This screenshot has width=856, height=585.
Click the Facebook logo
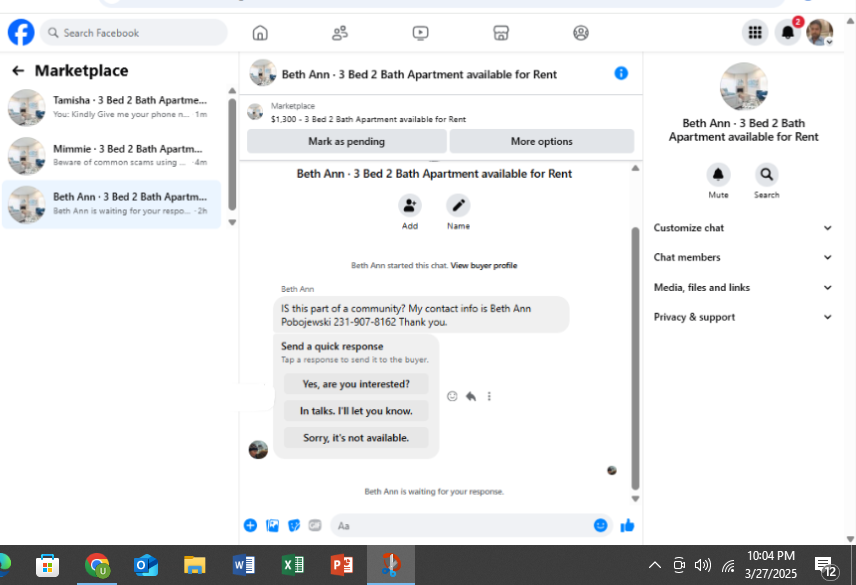pyautogui.click(x=21, y=33)
